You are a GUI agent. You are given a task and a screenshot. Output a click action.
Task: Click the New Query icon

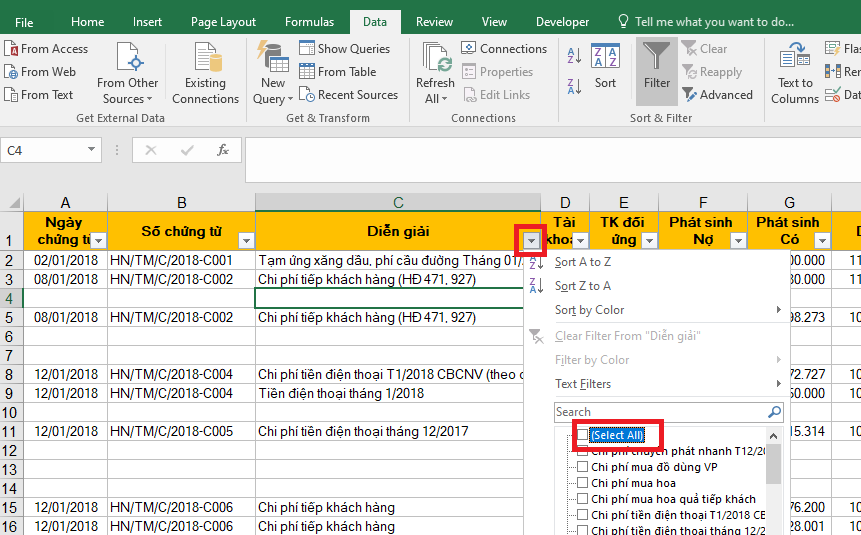click(272, 74)
